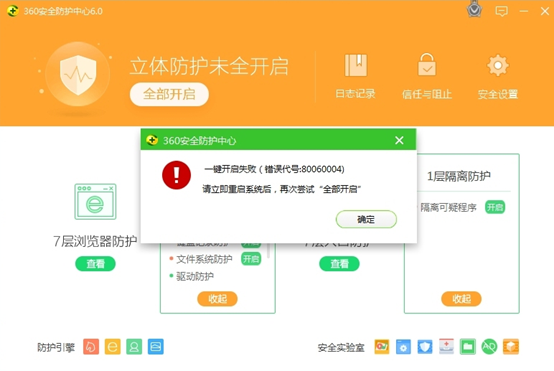The width and height of the screenshot is (554, 371).
Task: Open the feedback message icon in title bar
Action: pos(501,11)
